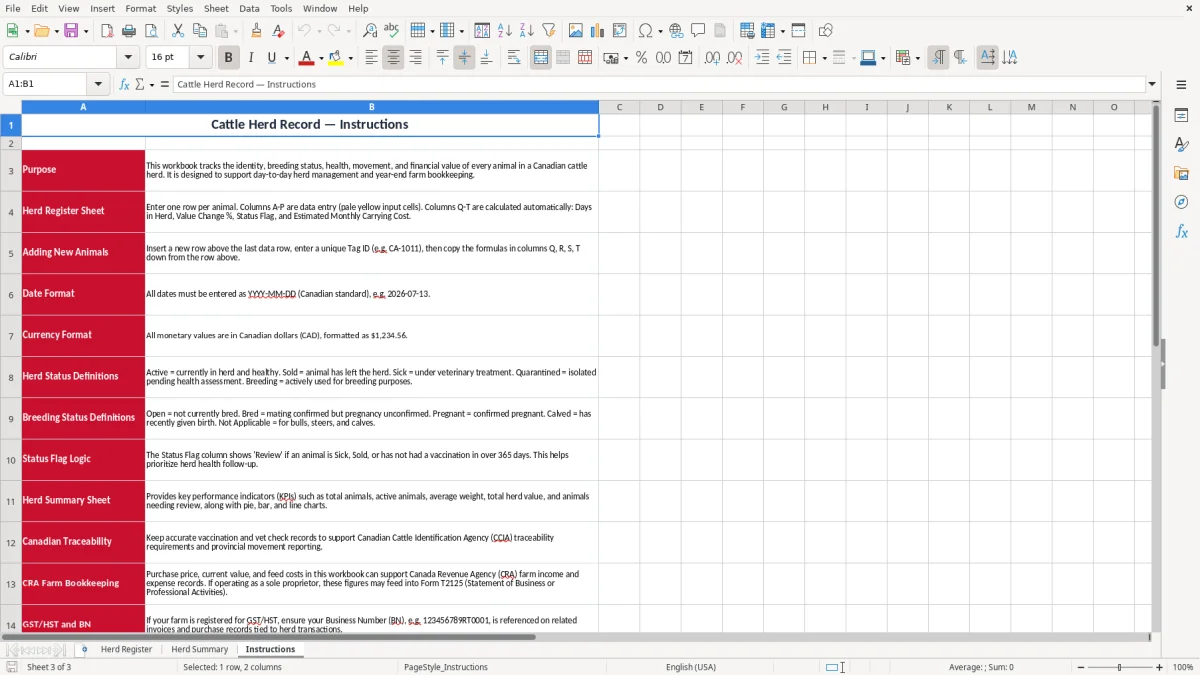Expand the formula bar
The image size is (1200, 675).
coord(1152,84)
